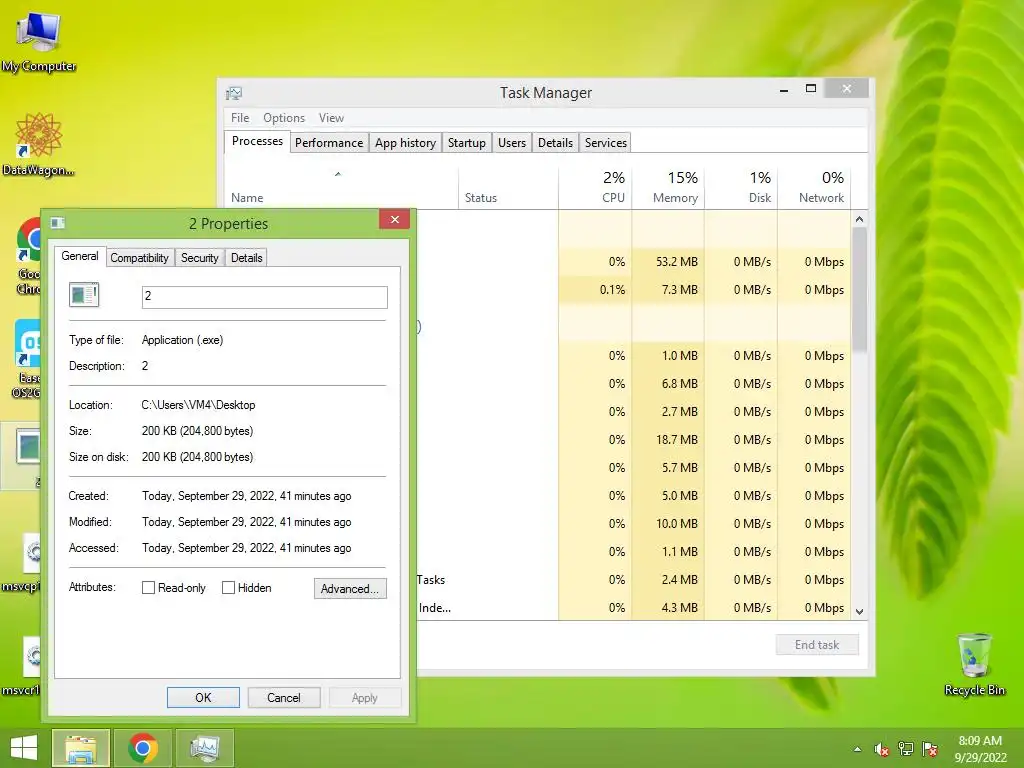Open the My Computer desktop icon

[39, 41]
